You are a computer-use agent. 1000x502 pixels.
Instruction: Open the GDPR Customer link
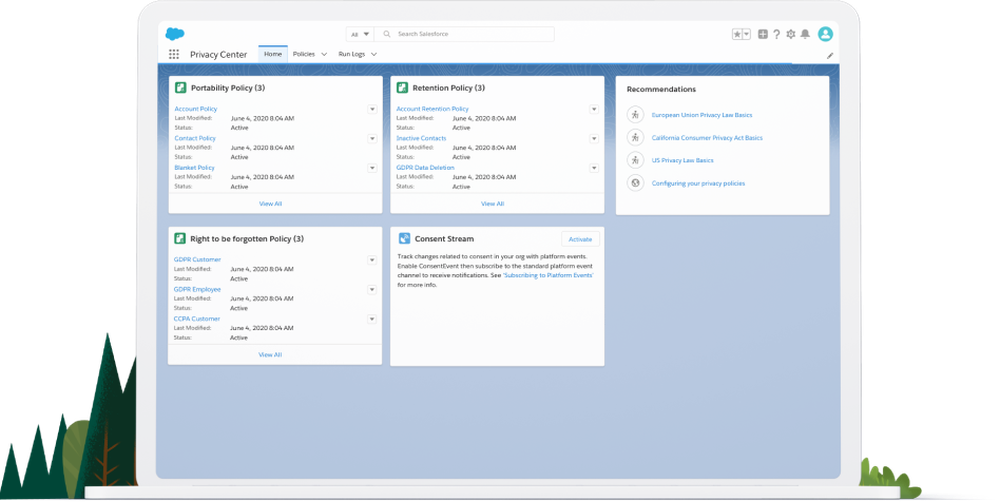[x=198, y=260]
